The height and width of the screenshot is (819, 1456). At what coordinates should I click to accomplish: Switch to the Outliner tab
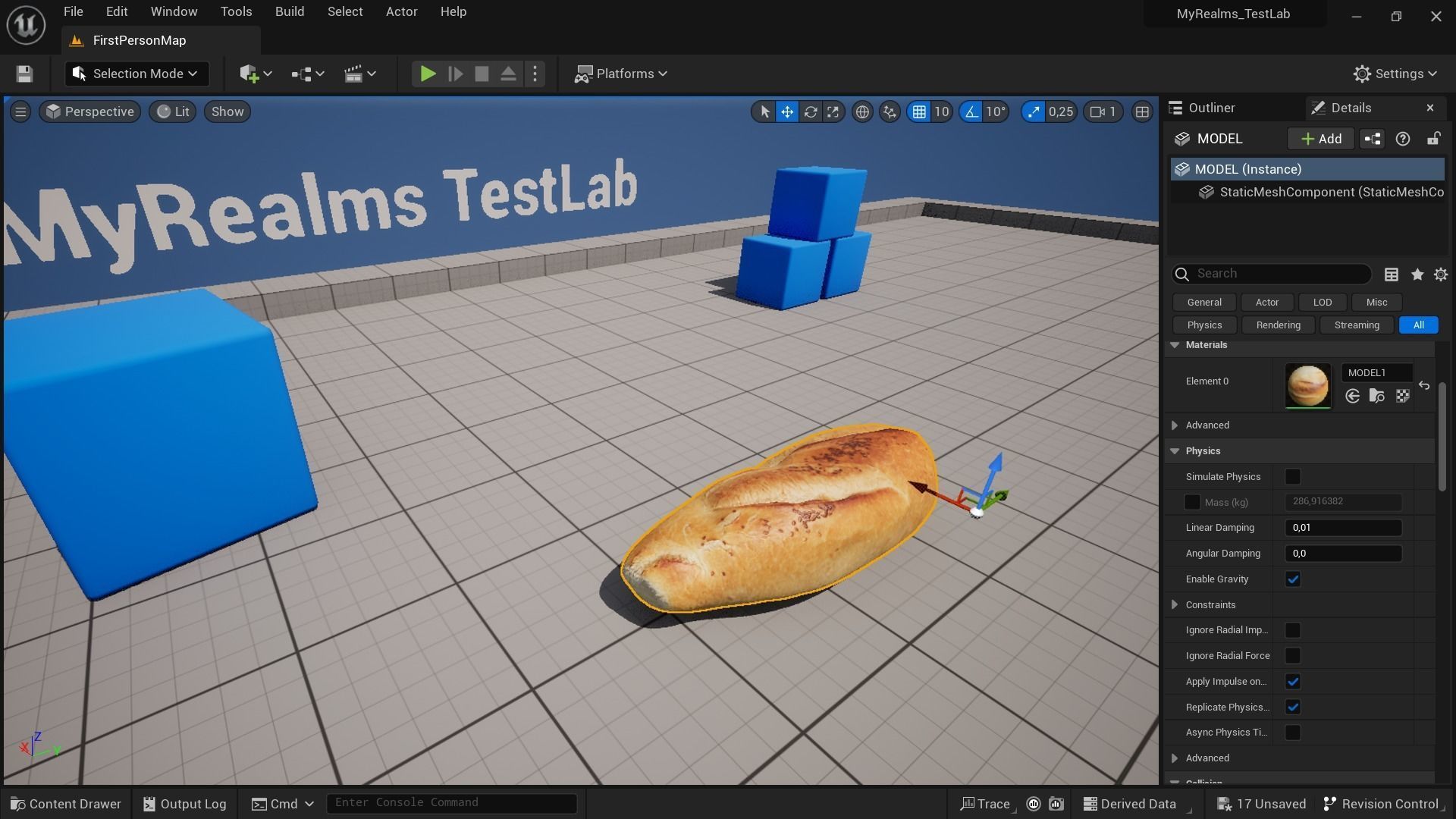tap(1211, 108)
